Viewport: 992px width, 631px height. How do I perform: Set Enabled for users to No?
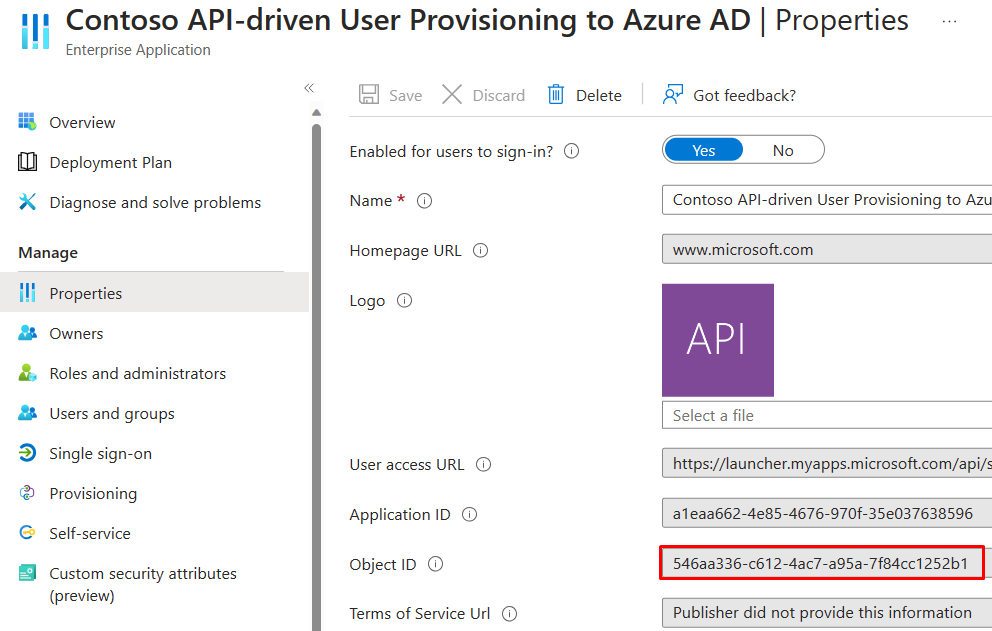[x=783, y=150]
